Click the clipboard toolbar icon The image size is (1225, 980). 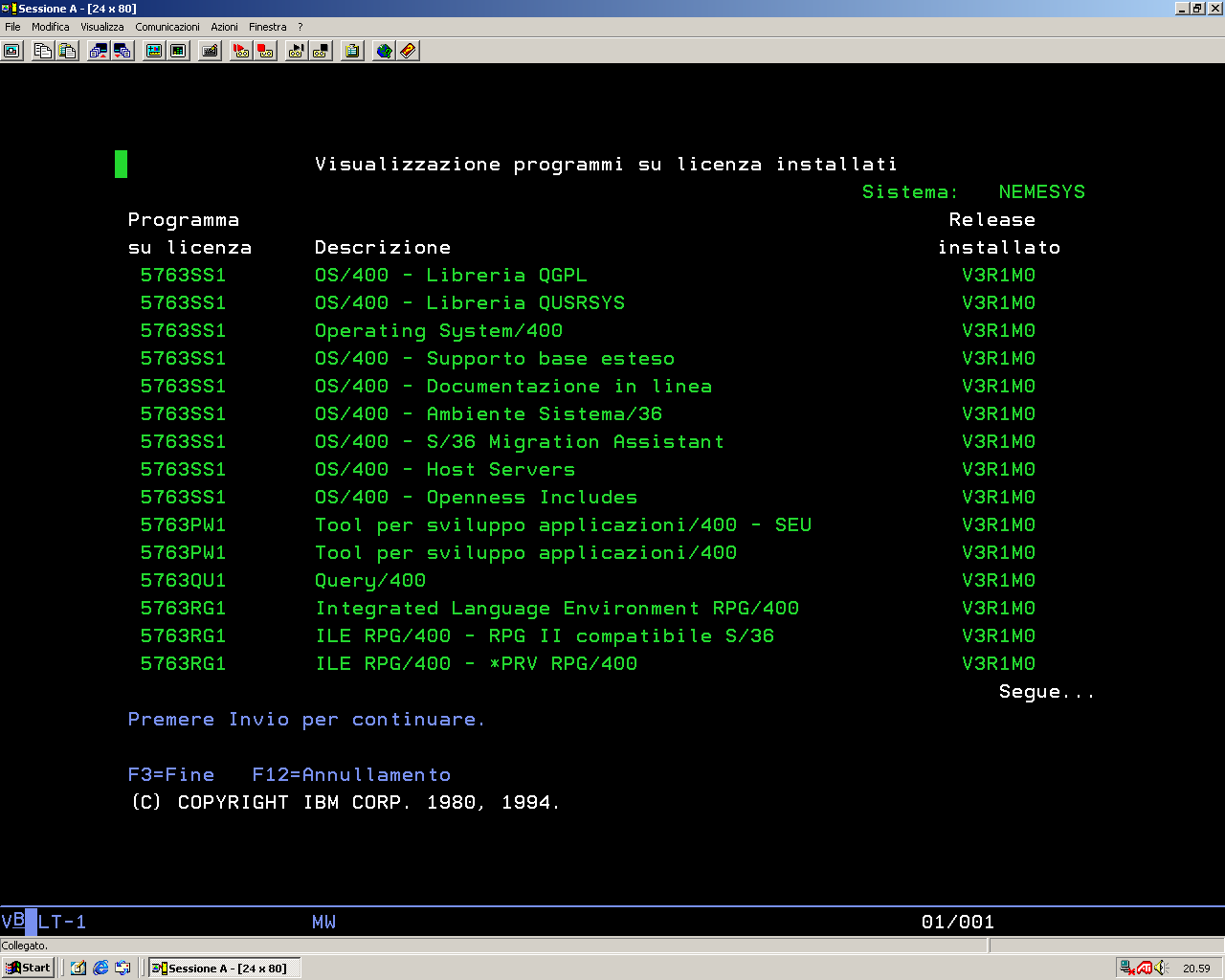(x=352, y=51)
